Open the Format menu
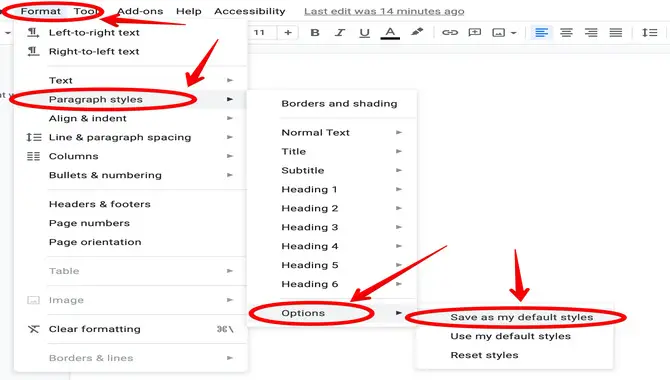 click(x=41, y=11)
